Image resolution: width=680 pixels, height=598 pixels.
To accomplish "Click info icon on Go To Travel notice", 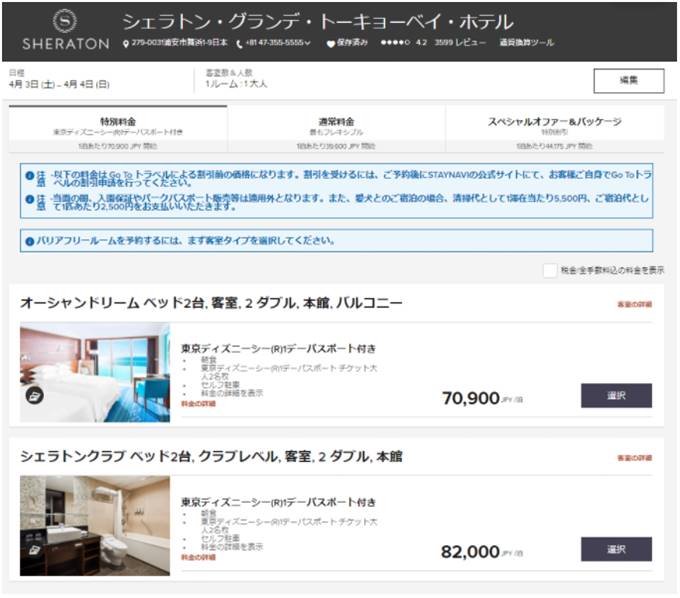I will point(29,175).
